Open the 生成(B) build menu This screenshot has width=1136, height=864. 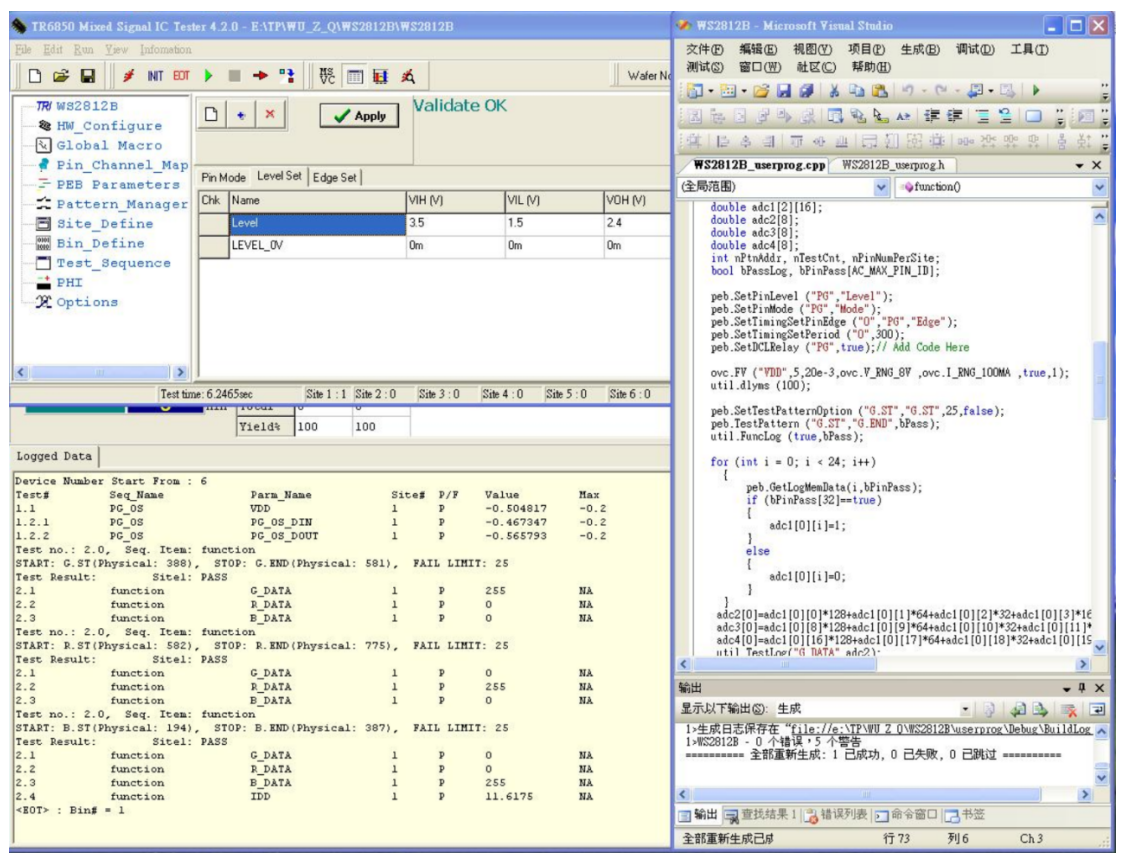pos(919,50)
